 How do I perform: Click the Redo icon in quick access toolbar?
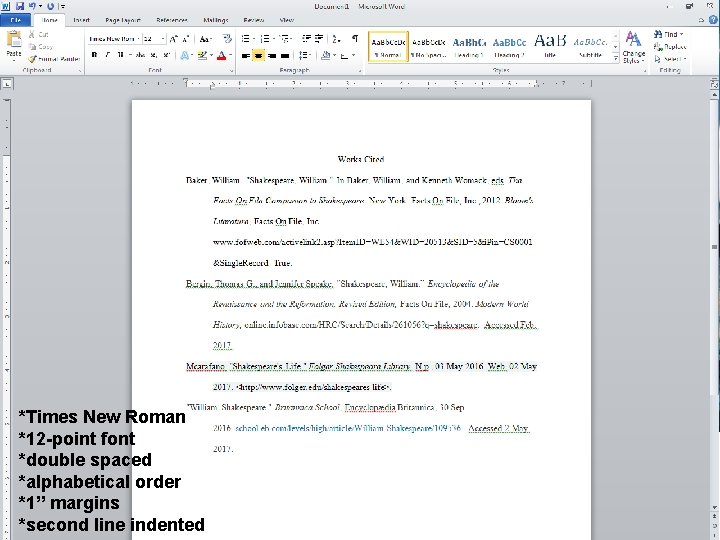(51, 6)
